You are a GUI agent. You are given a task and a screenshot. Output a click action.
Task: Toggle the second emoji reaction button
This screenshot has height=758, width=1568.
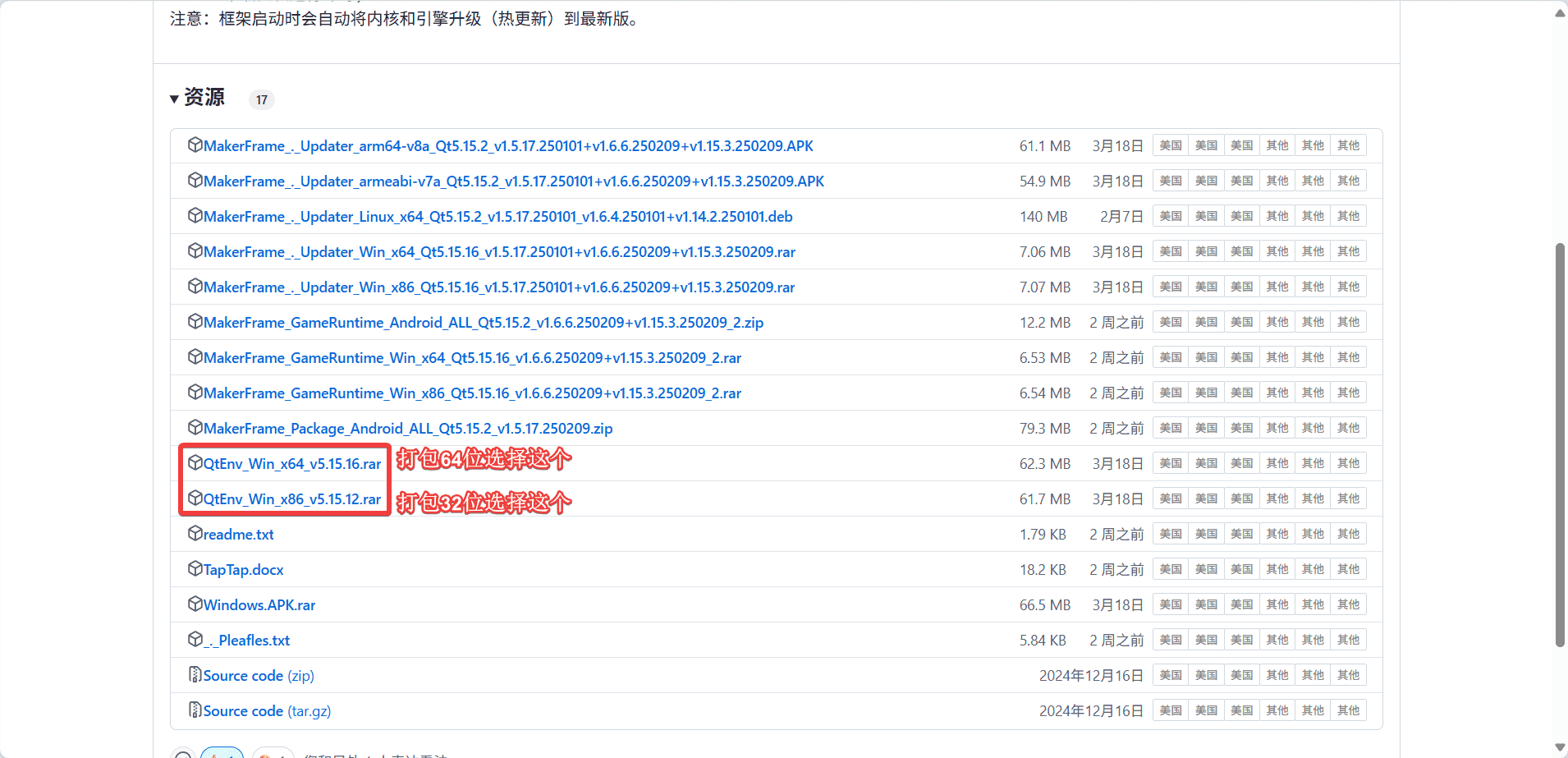pyautogui.click(x=273, y=752)
